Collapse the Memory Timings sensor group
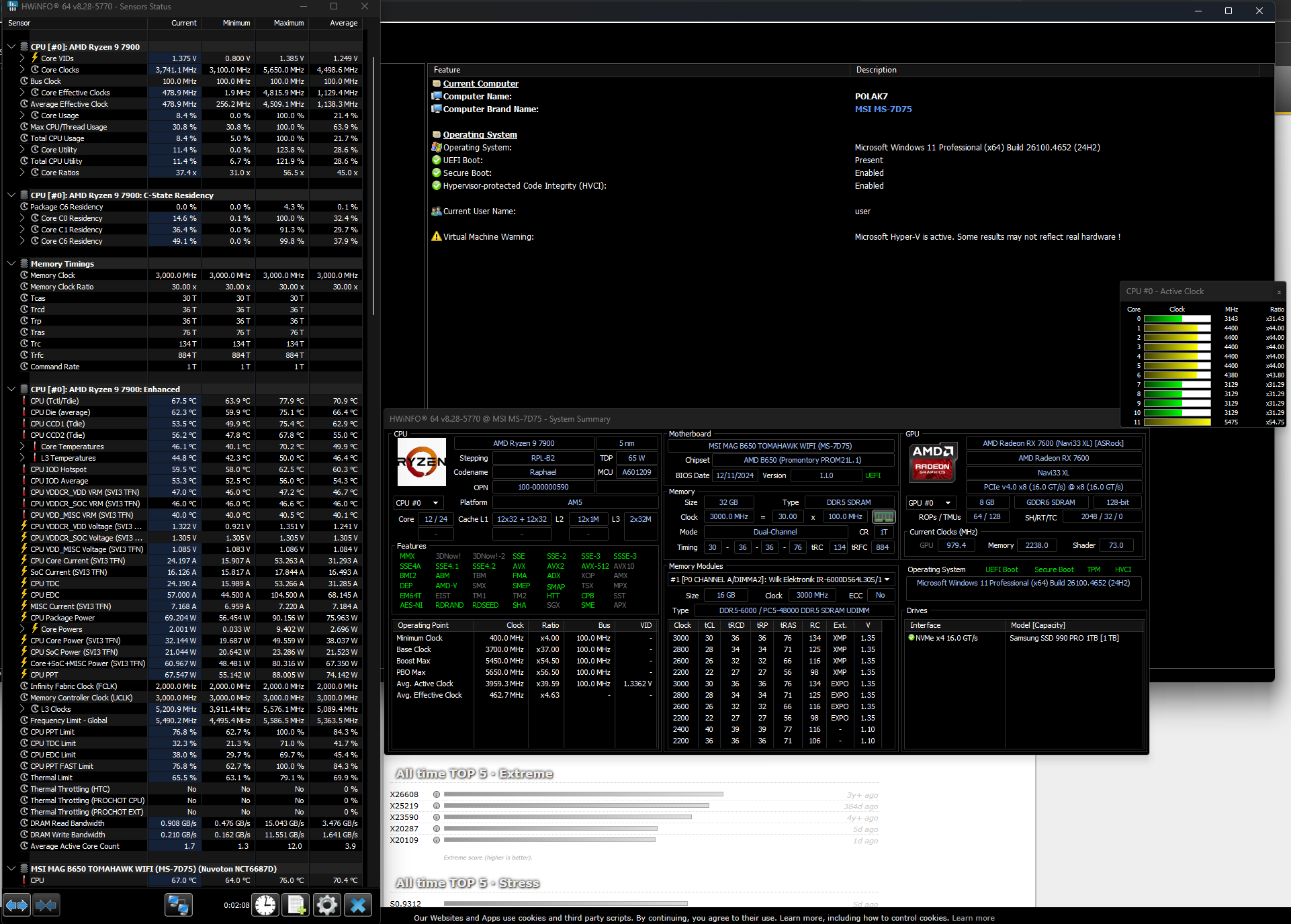Image resolution: width=1291 pixels, height=924 pixels. [11, 263]
